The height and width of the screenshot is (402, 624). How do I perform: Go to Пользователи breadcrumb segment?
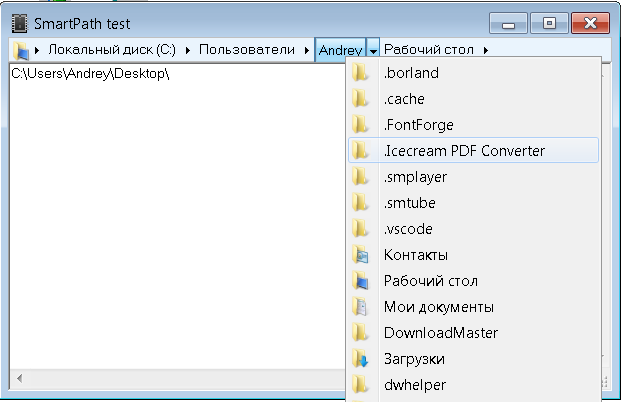(x=246, y=50)
